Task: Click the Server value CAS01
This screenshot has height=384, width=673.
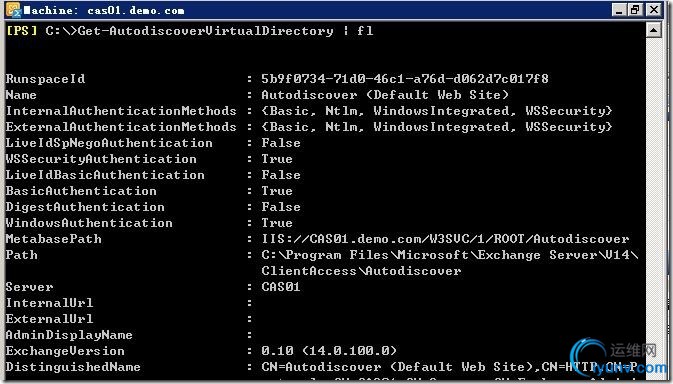Action: (x=281, y=287)
